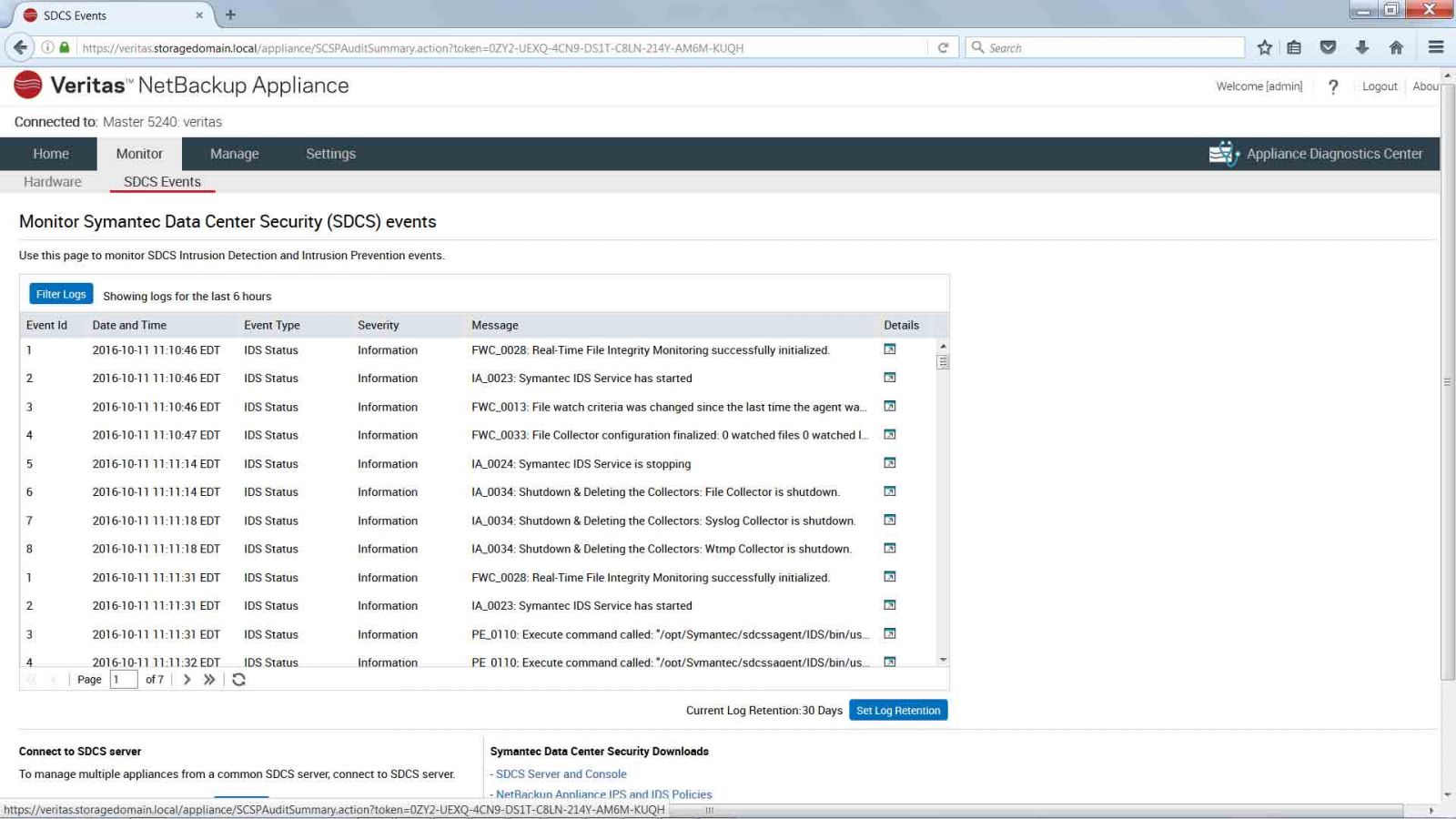Screen dimensions: 1456x819
Task: Click the page number input field
Action: coord(123,679)
